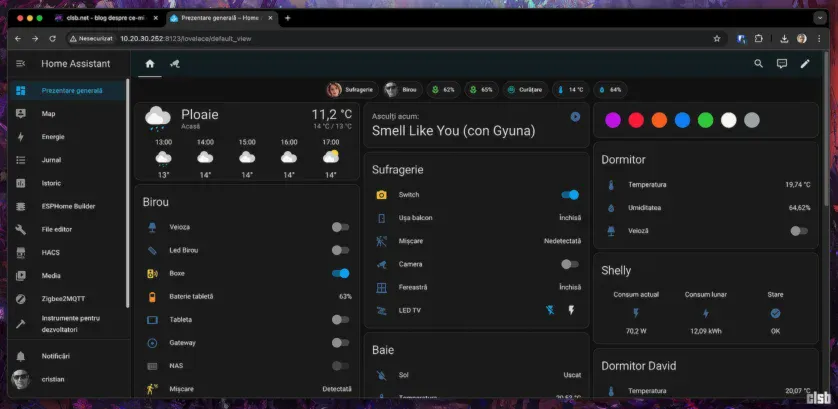Click the Fereastră window icon

[x=381, y=288]
